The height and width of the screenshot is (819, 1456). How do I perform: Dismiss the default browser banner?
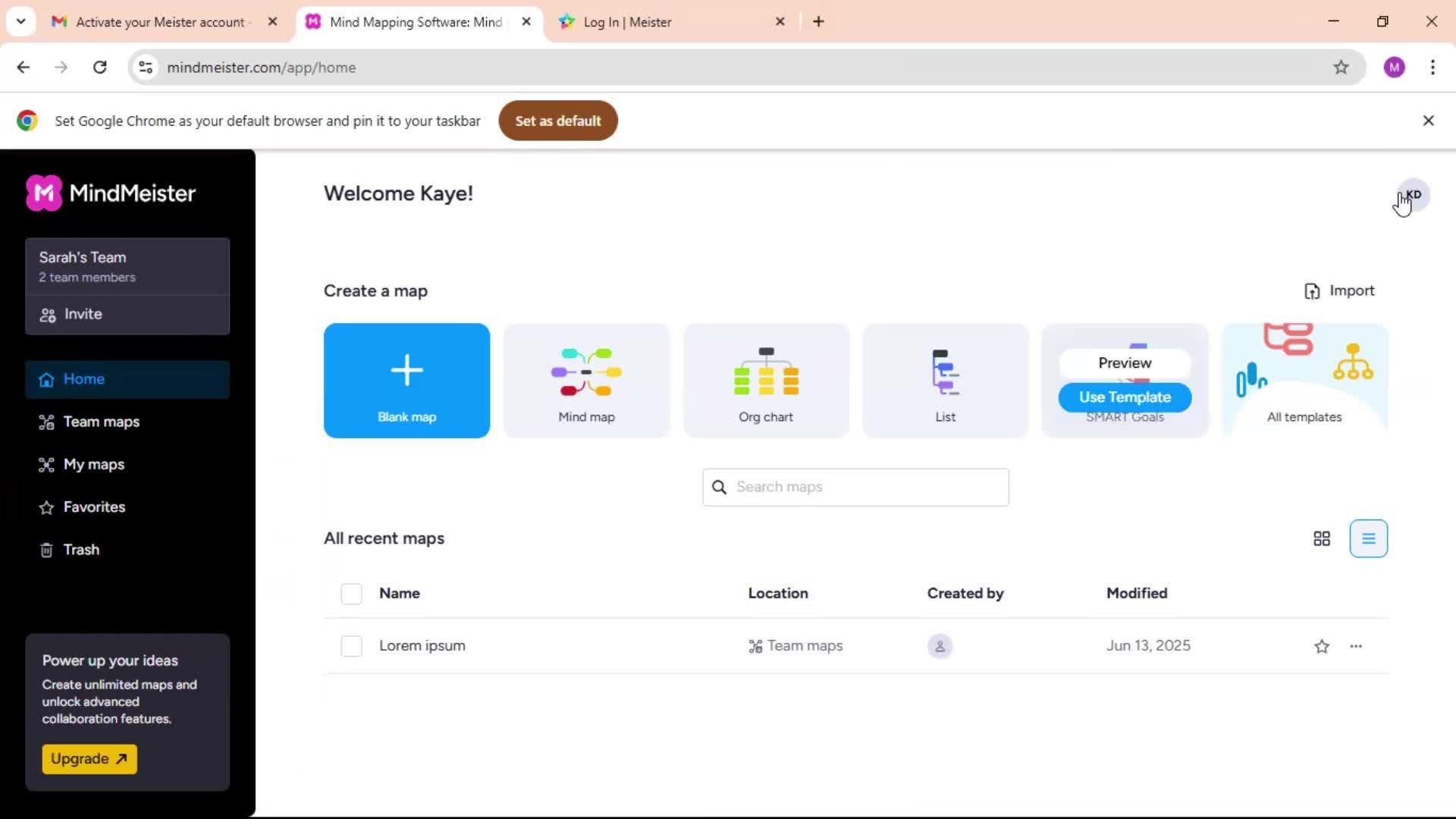(x=1429, y=121)
